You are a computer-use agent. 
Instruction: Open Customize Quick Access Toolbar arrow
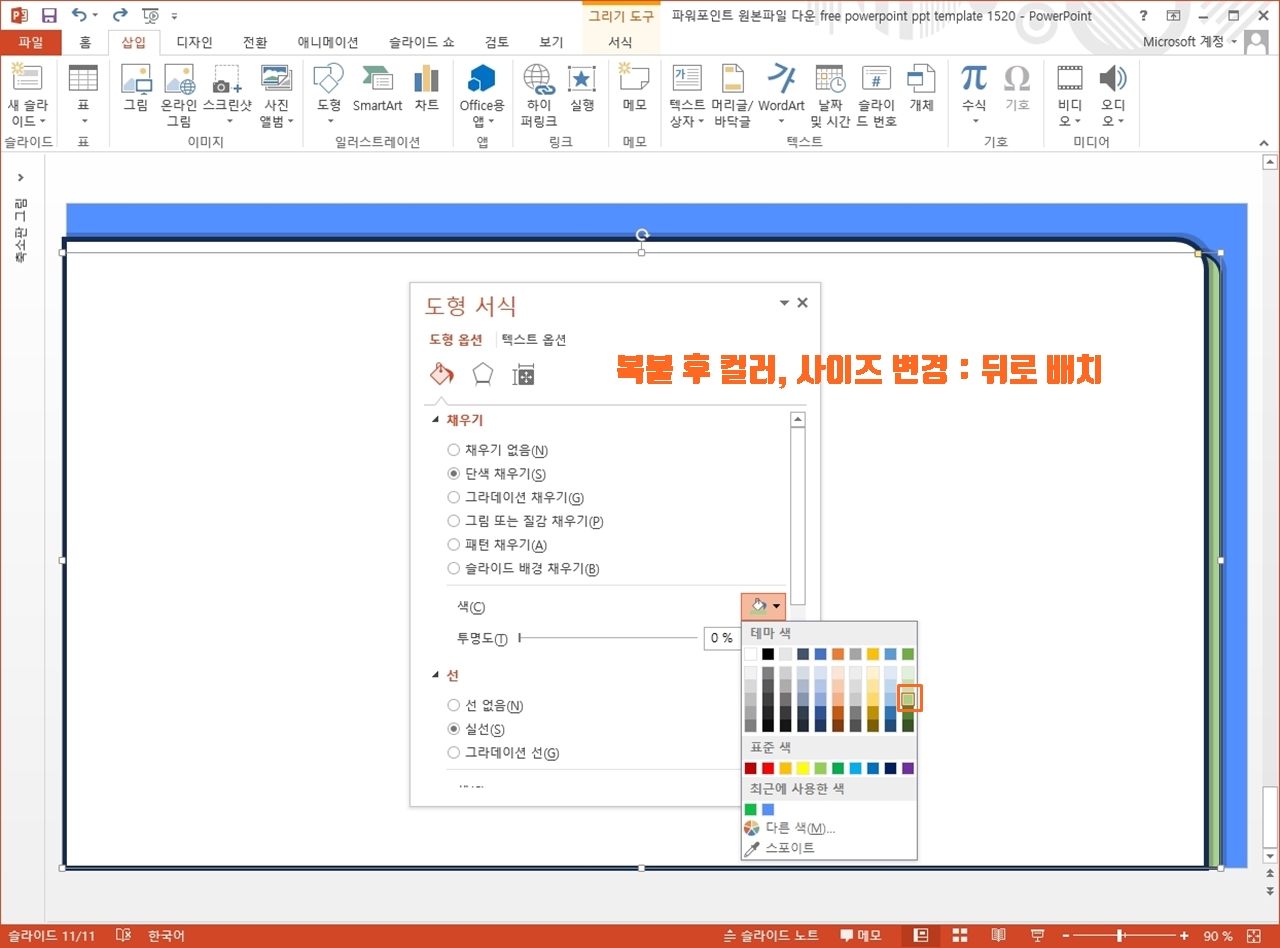(175, 16)
